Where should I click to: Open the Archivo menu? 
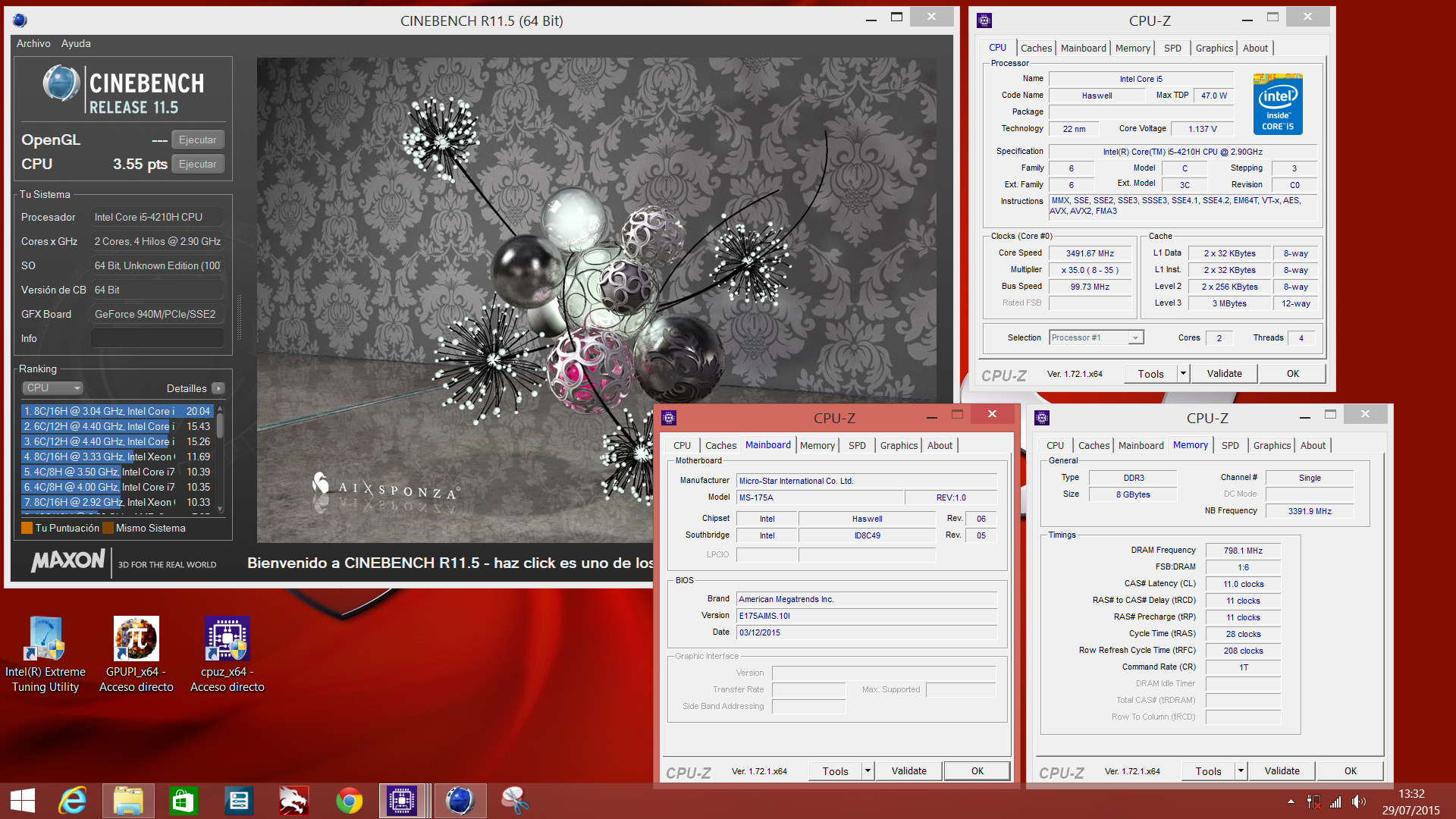point(33,43)
